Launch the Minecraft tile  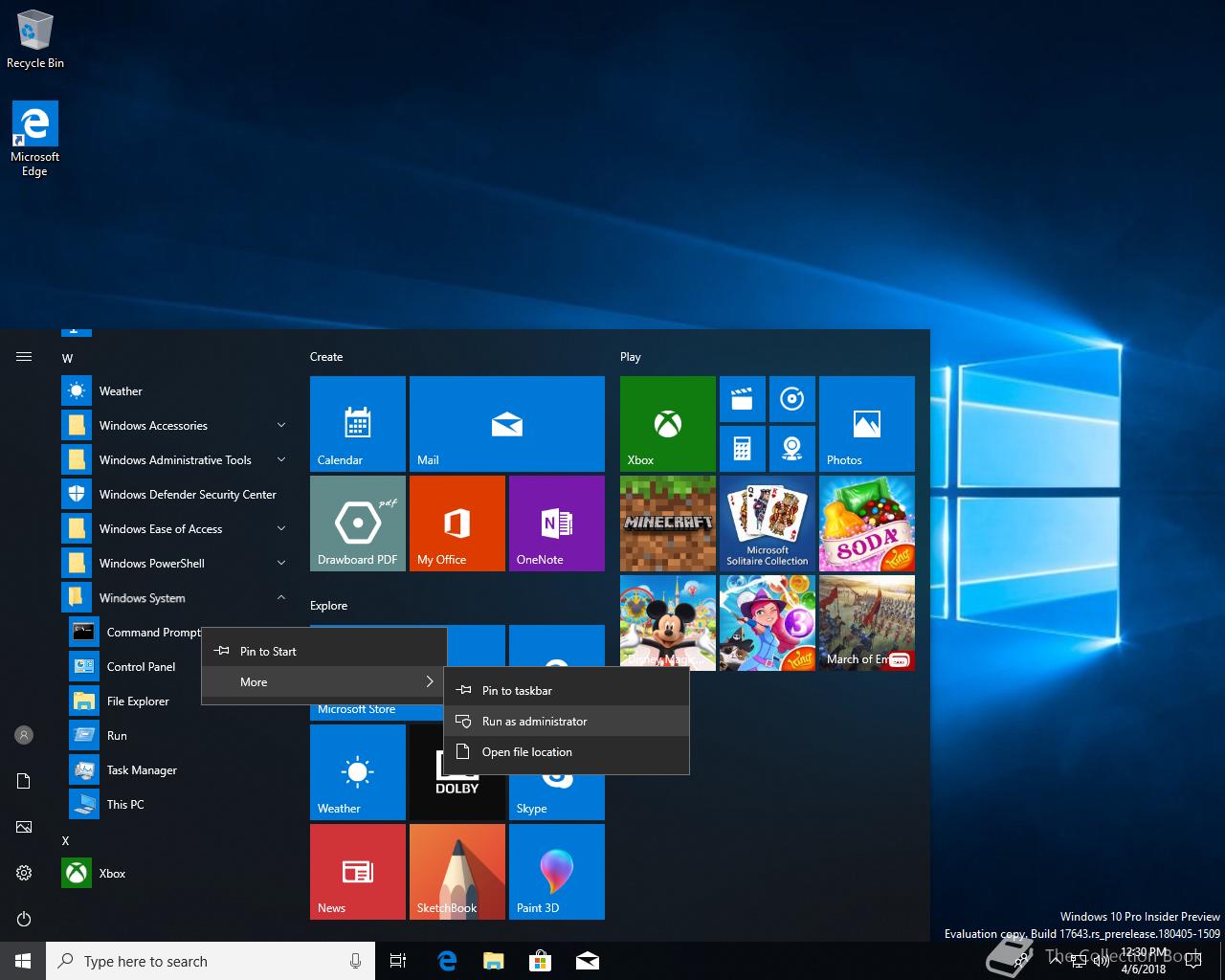[668, 523]
